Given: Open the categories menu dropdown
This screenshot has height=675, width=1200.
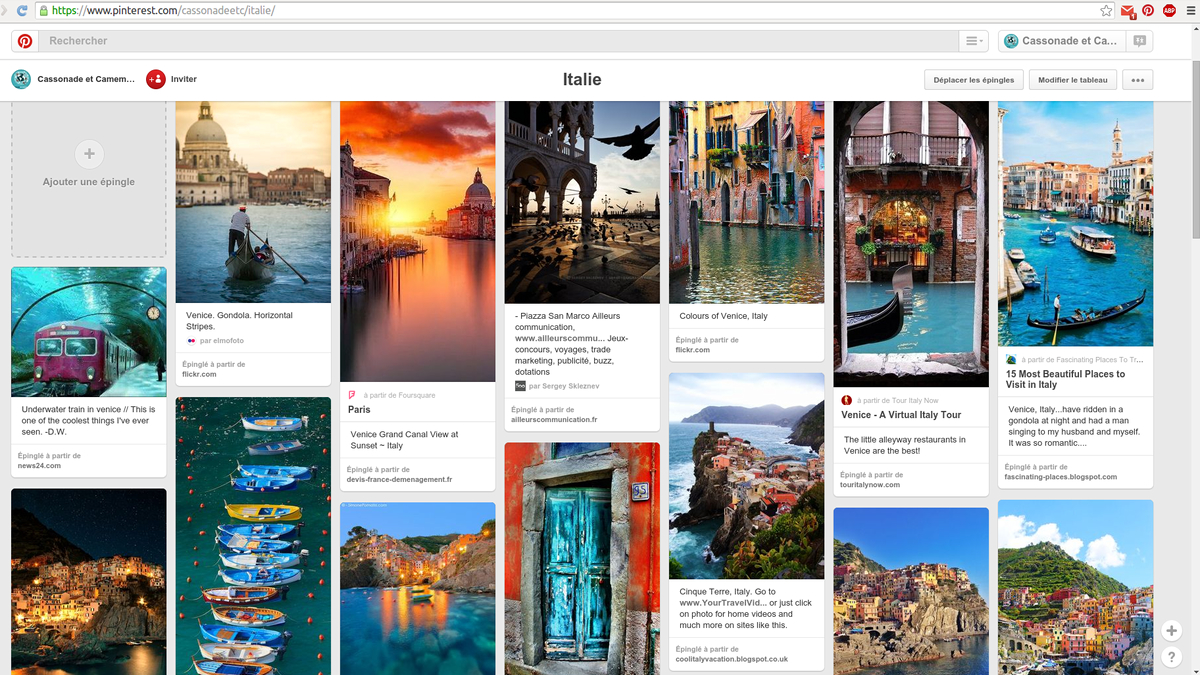Looking at the screenshot, I should point(972,41).
